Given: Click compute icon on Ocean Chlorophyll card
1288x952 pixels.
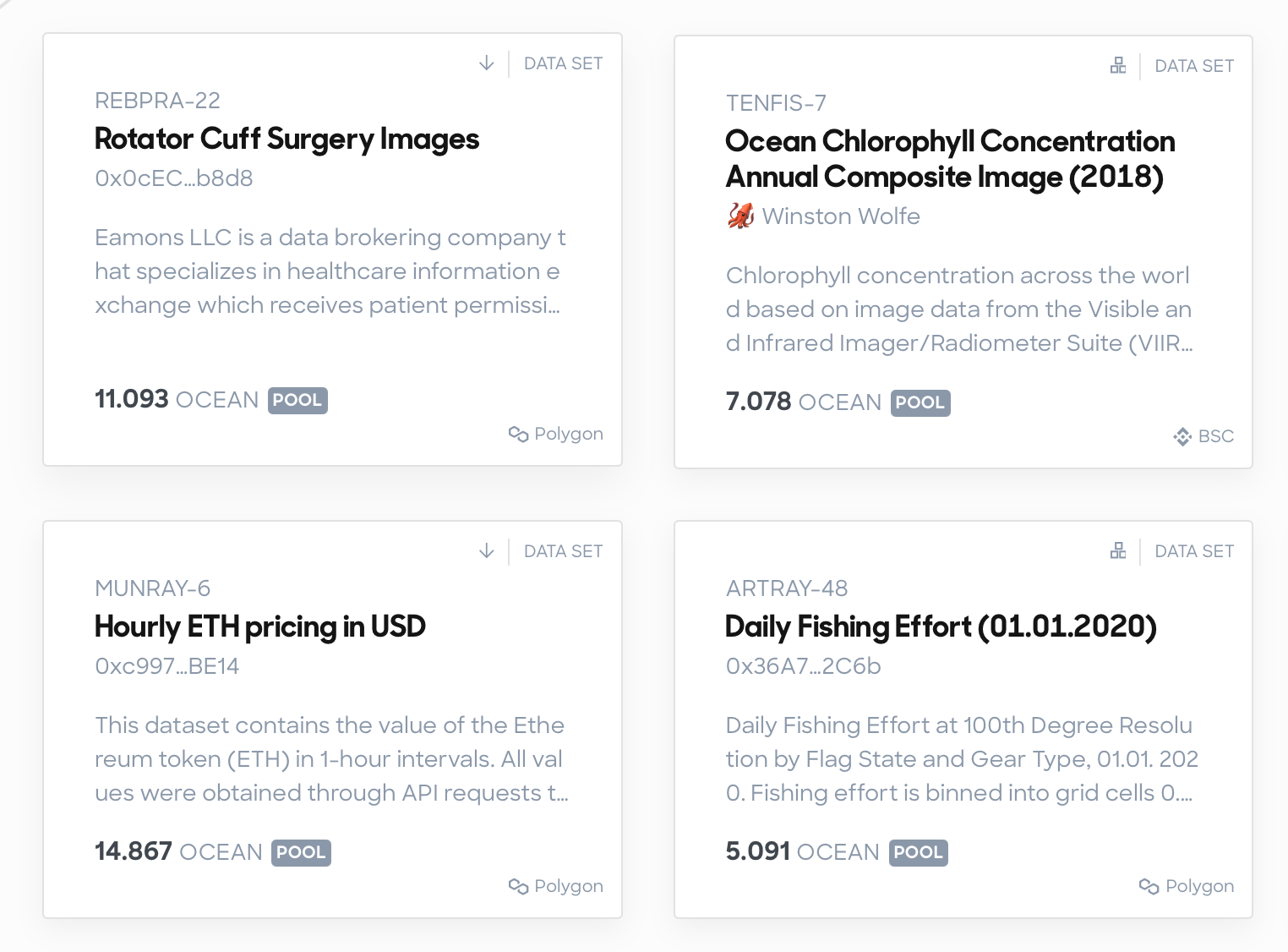Looking at the screenshot, I should (x=1117, y=66).
